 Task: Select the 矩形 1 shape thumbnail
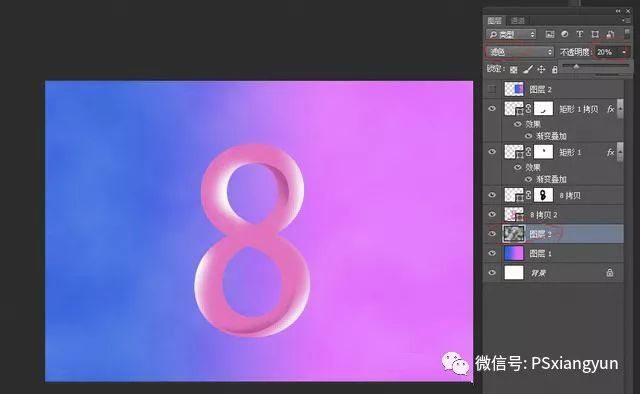pyautogui.click(x=514, y=152)
